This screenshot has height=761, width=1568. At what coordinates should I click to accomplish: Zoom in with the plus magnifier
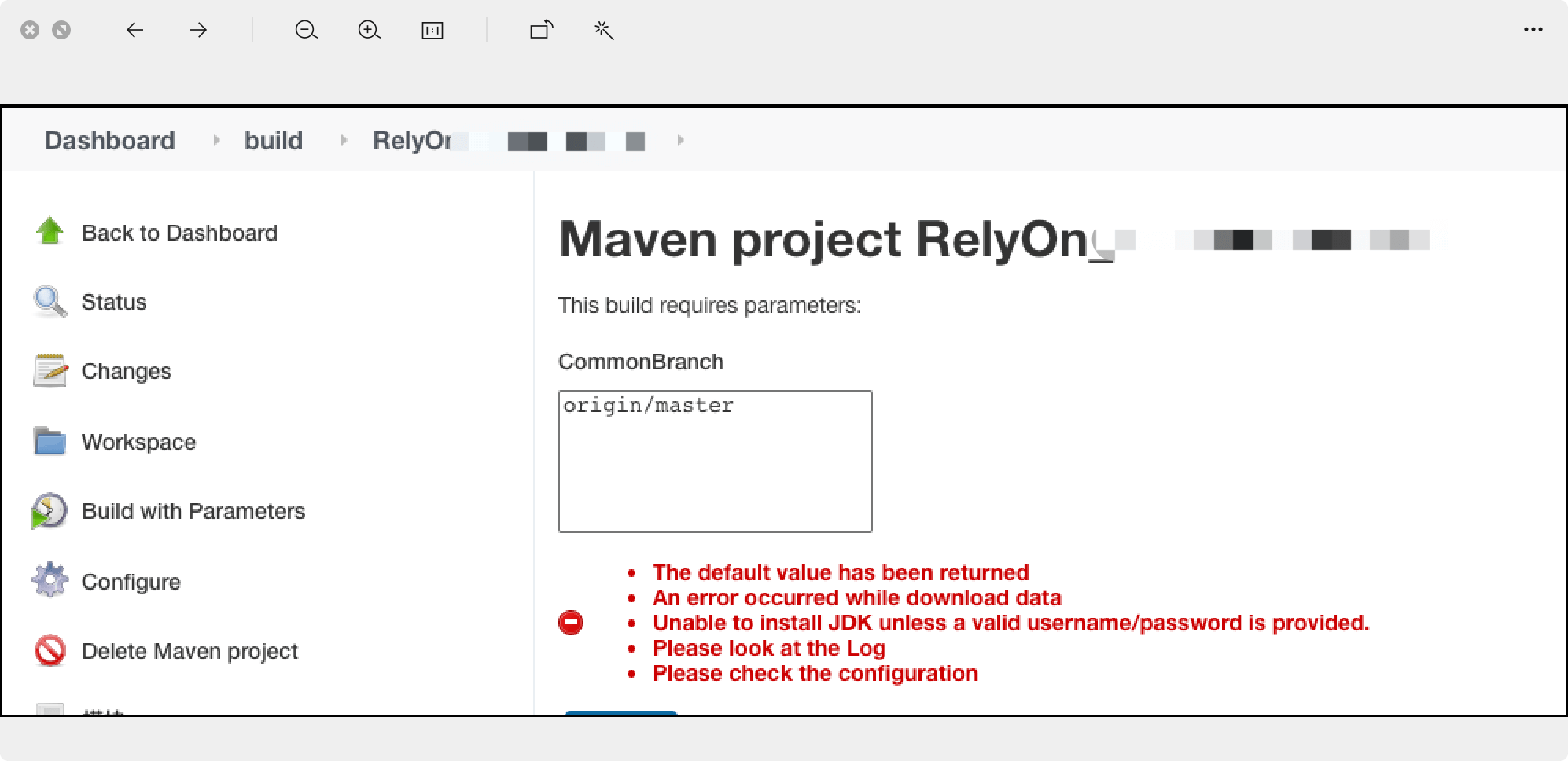coord(369,30)
